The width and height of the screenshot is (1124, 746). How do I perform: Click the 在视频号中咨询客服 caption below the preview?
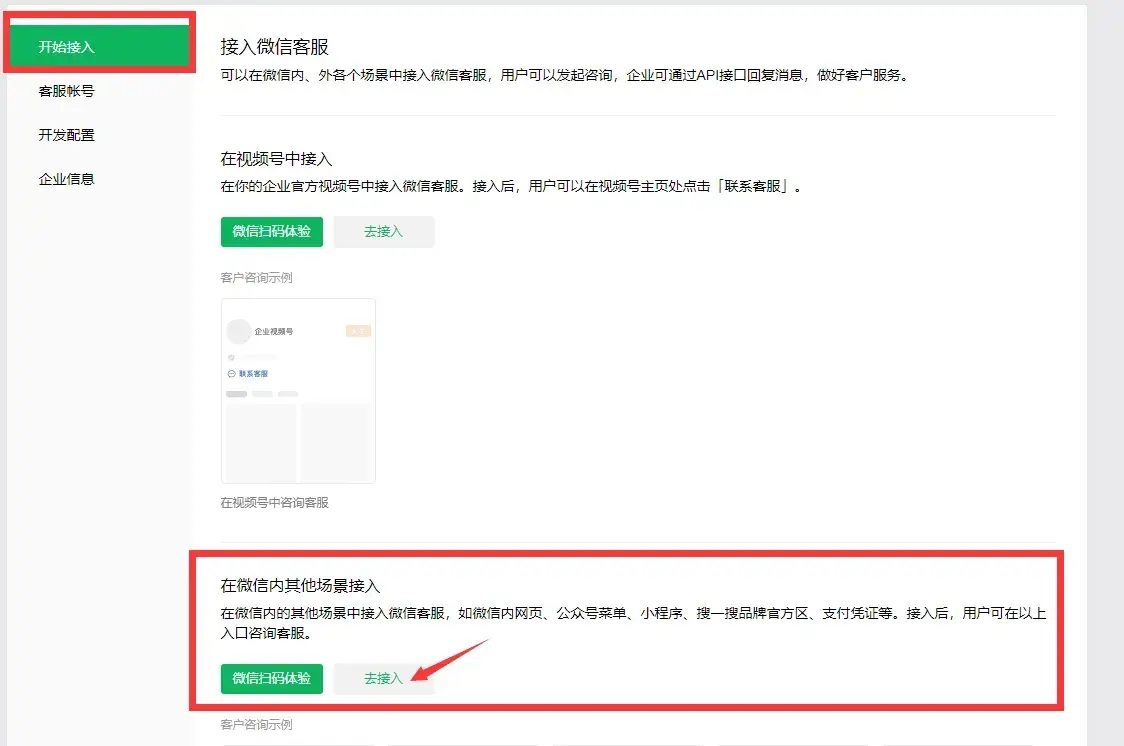tap(274, 503)
